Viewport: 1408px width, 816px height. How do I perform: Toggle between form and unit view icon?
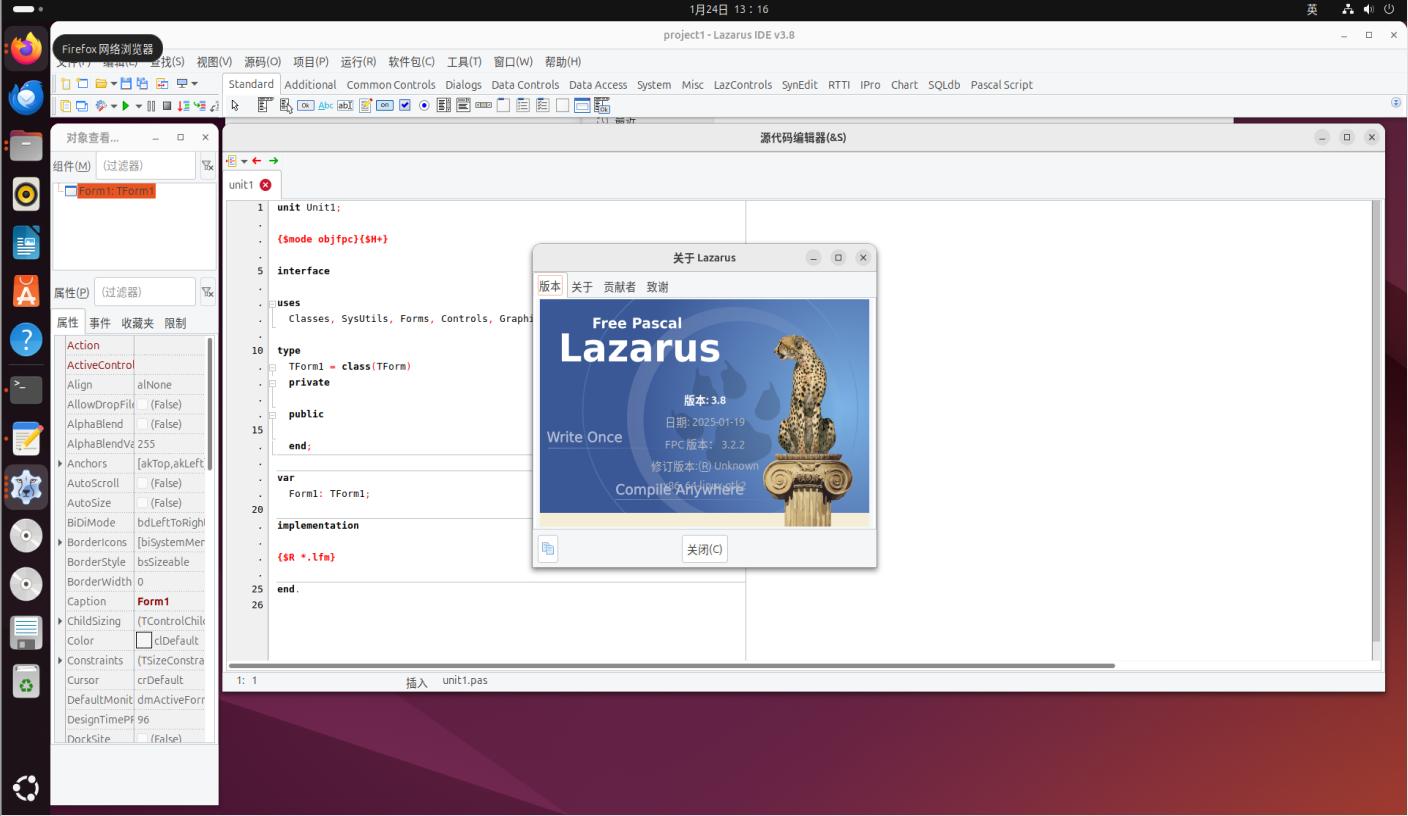pyautogui.click(x=162, y=84)
